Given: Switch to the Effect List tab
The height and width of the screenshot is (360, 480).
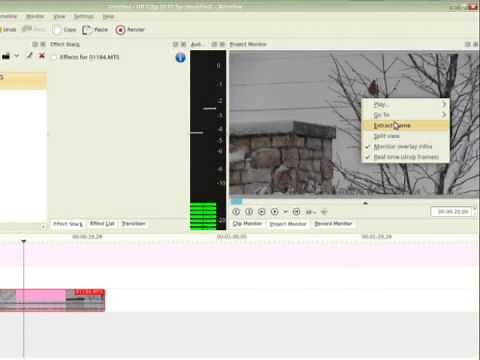Looking at the screenshot, I should (102, 224).
